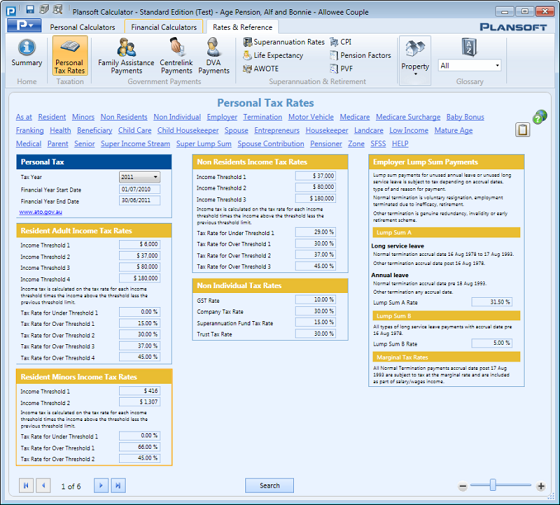Screen dimensions: 560x505
Task: Jump to Baby Bonus link
Action: (465, 117)
